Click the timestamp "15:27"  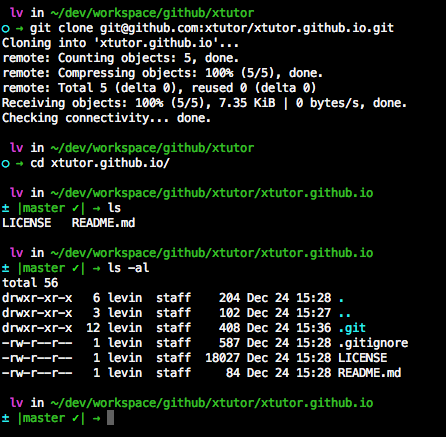[x=314, y=313]
